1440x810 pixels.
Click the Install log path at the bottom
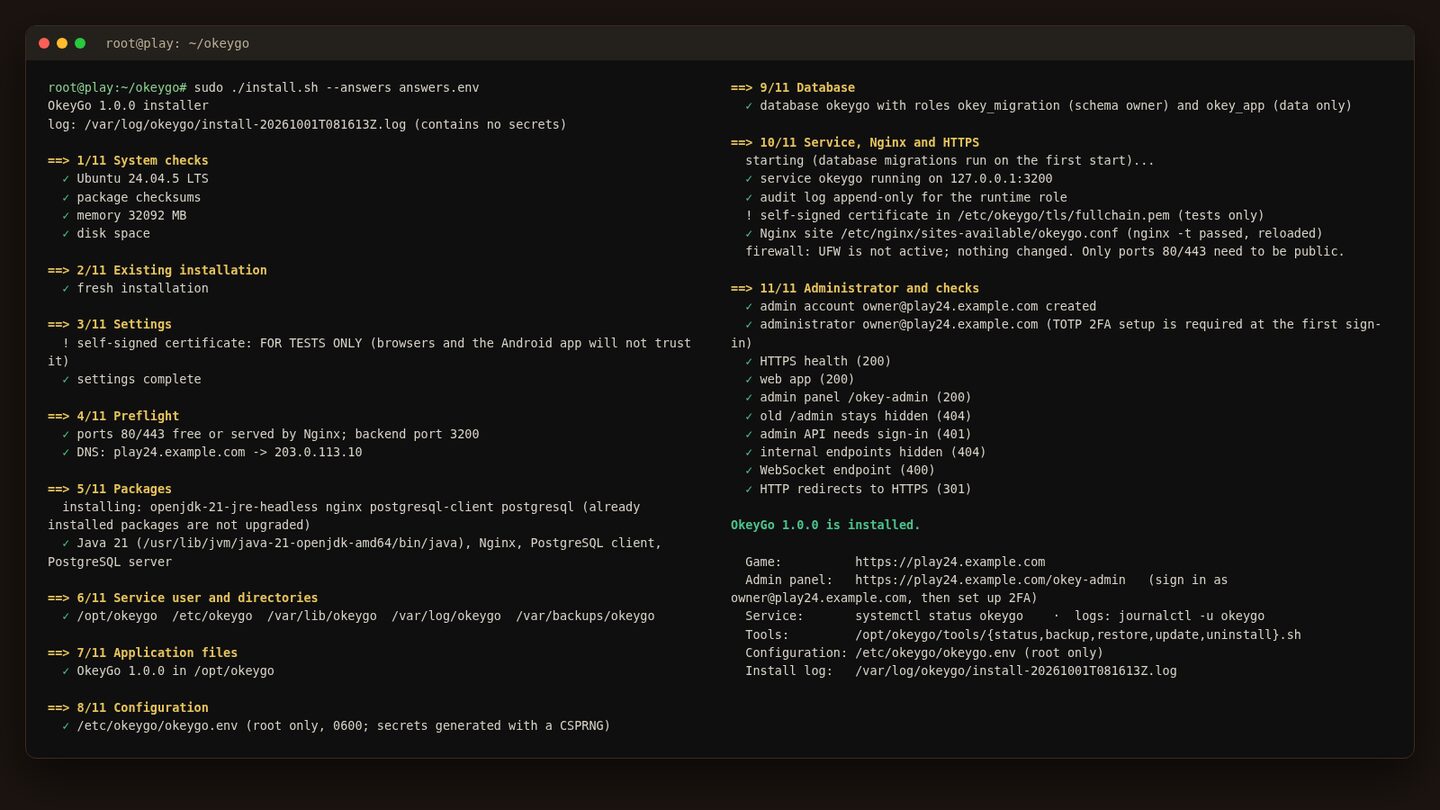pos(1016,671)
